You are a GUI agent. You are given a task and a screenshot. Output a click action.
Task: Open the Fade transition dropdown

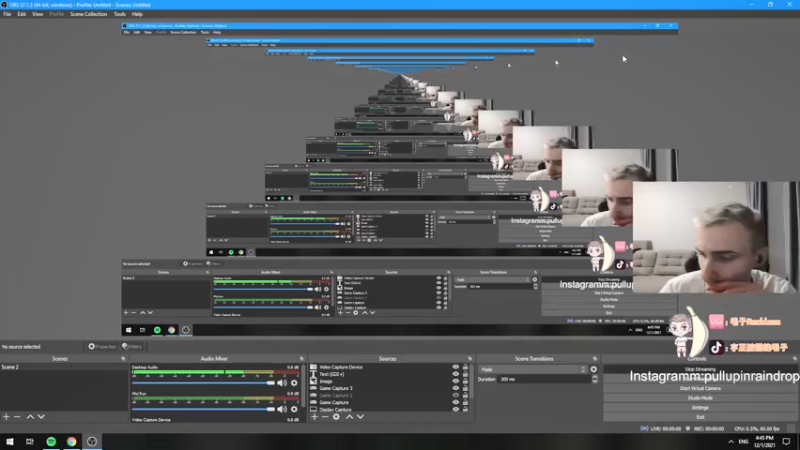point(533,369)
